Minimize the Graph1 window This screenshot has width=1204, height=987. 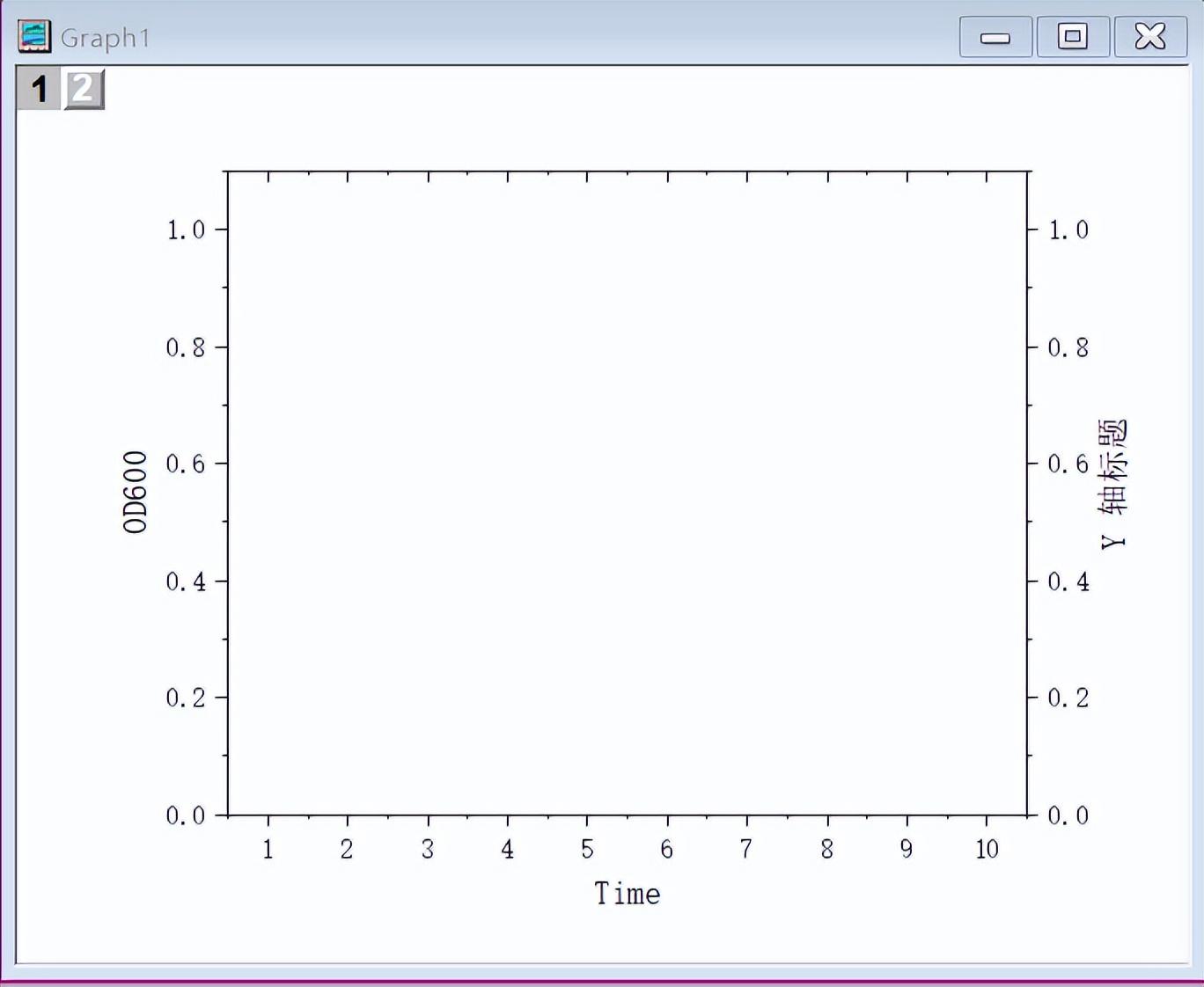[x=995, y=37]
